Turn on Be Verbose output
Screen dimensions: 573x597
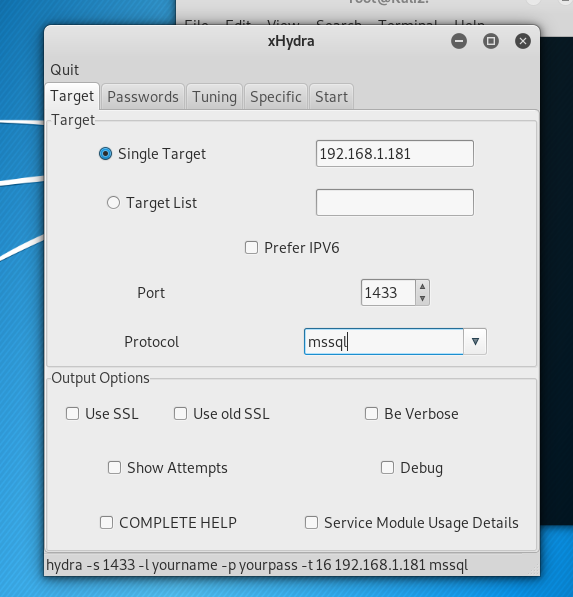[372, 413]
